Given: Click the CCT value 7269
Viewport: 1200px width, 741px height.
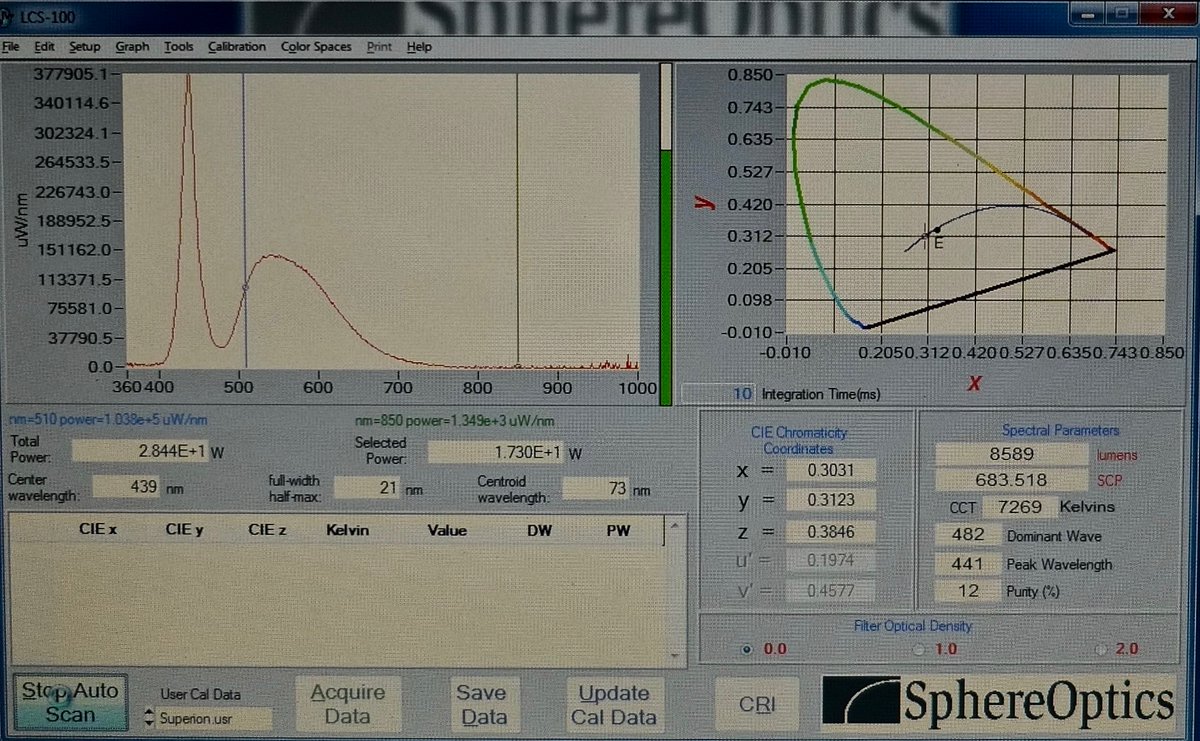Looking at the screenshot, I should [1019, 507].
